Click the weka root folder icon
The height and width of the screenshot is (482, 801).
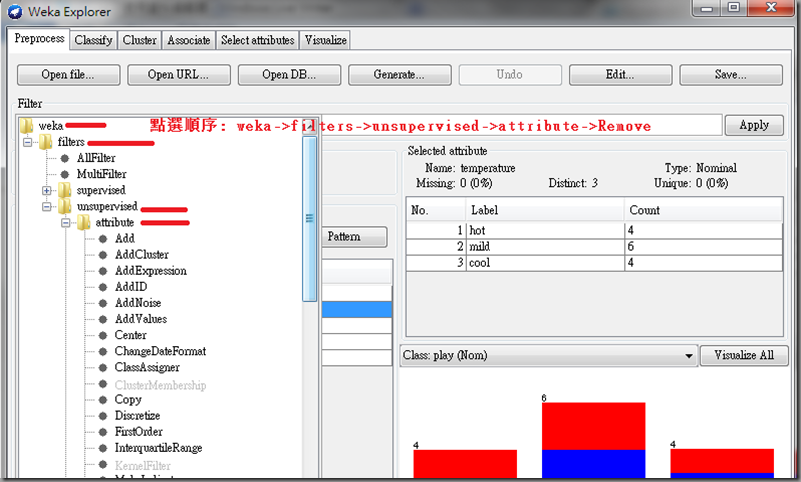[x=27, y=126]
